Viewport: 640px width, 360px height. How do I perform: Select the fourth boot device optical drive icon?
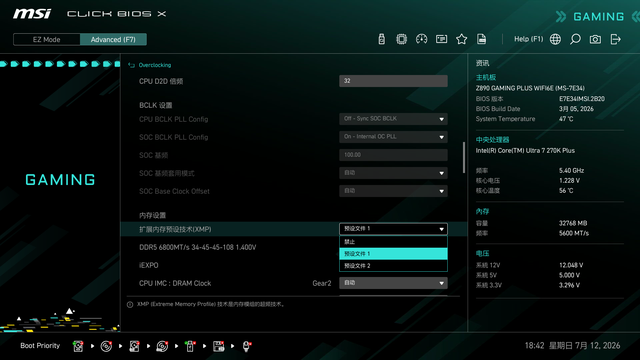point(162,346)
